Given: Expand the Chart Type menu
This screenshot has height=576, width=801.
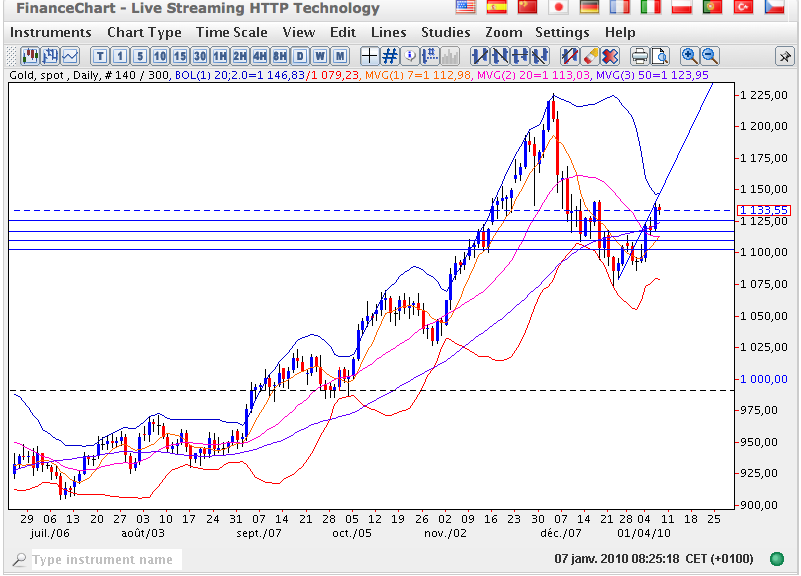Looking at the screenshot, I should [x=144, y=32].
